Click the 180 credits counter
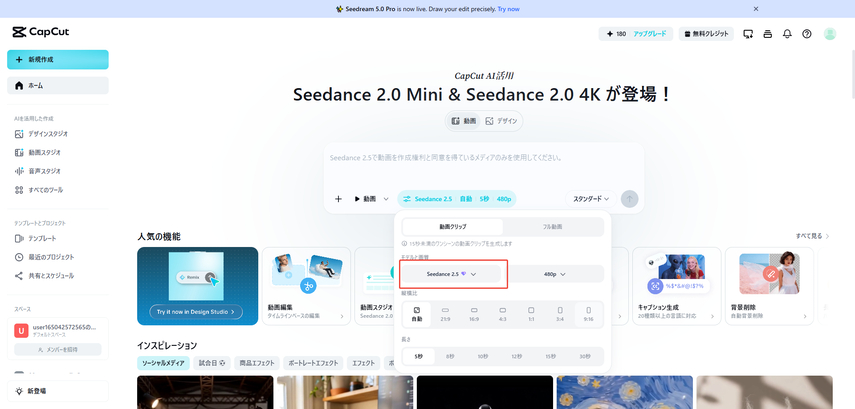The width and height of the screenshot is (855, 409). (616, 34)
